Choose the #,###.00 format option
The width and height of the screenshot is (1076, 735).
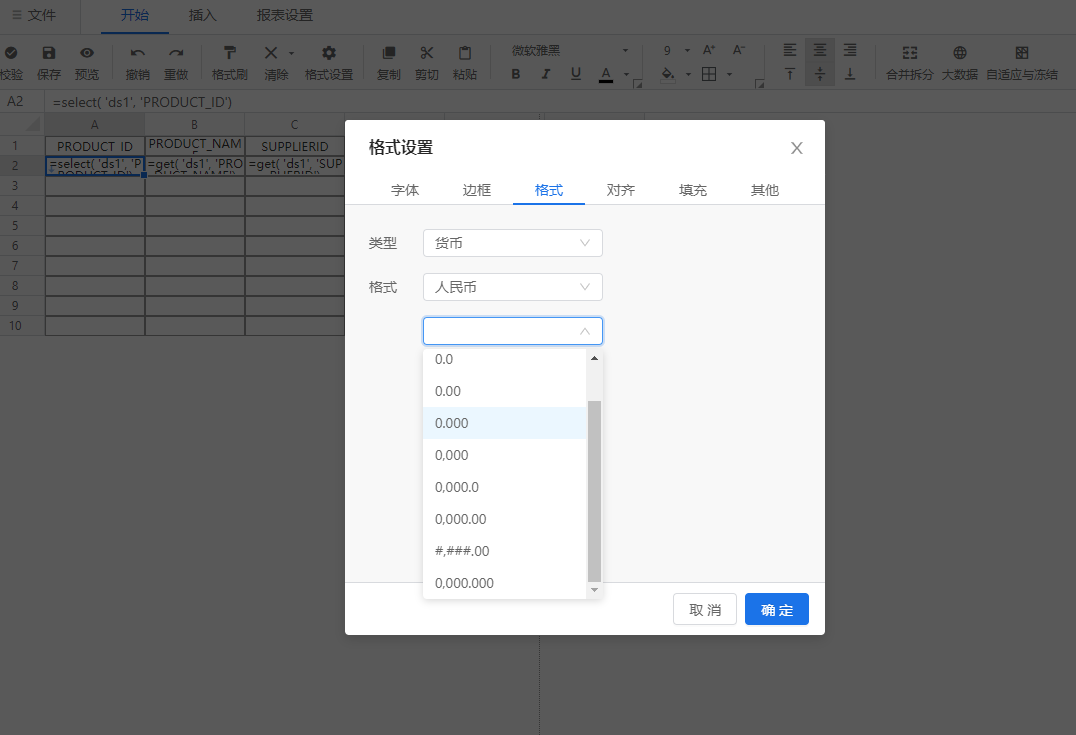pyautogui.click(x=504, y=551)
